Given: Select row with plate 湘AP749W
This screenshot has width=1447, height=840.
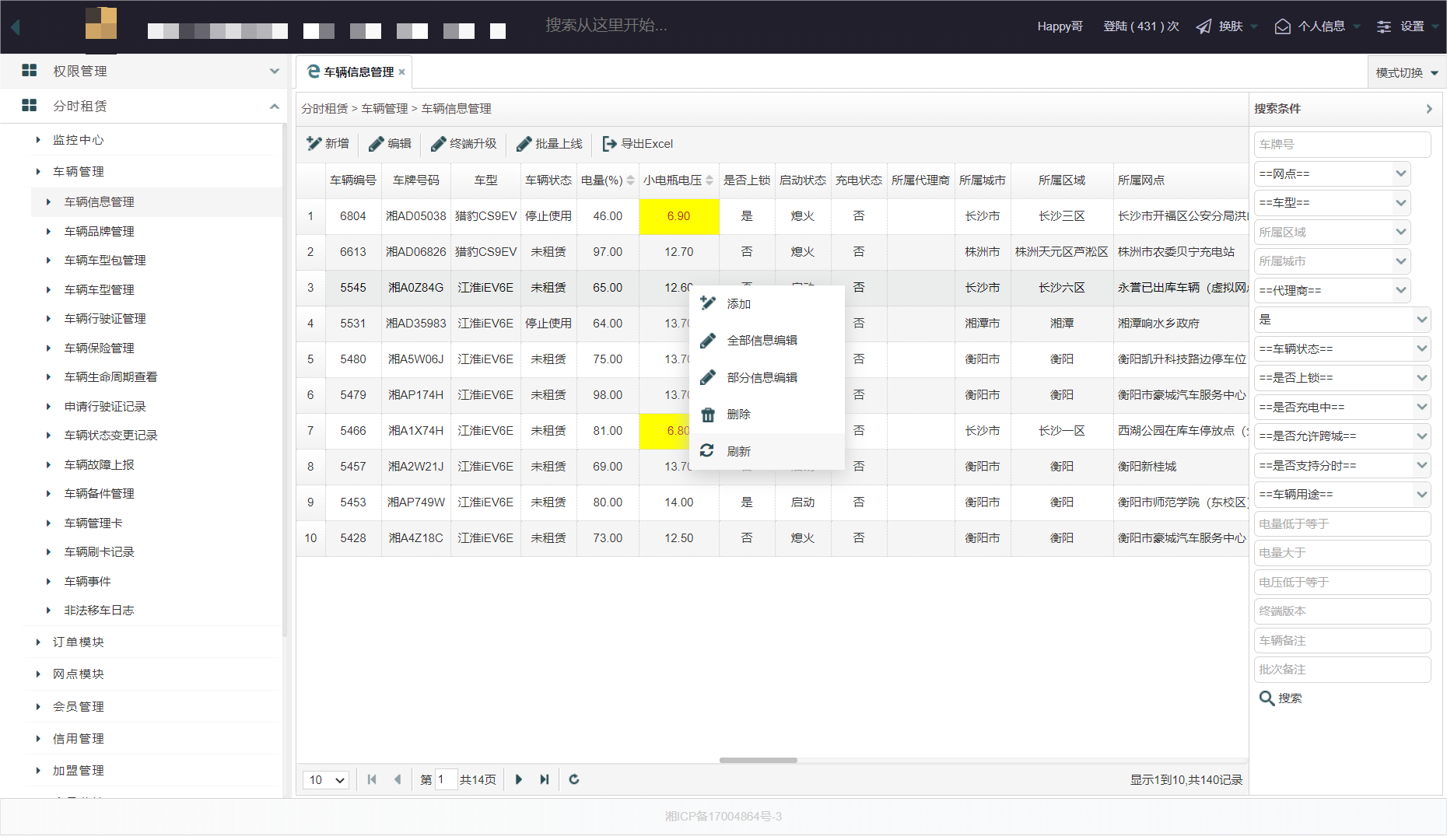Looking at the screenshot, I should 772,502.
